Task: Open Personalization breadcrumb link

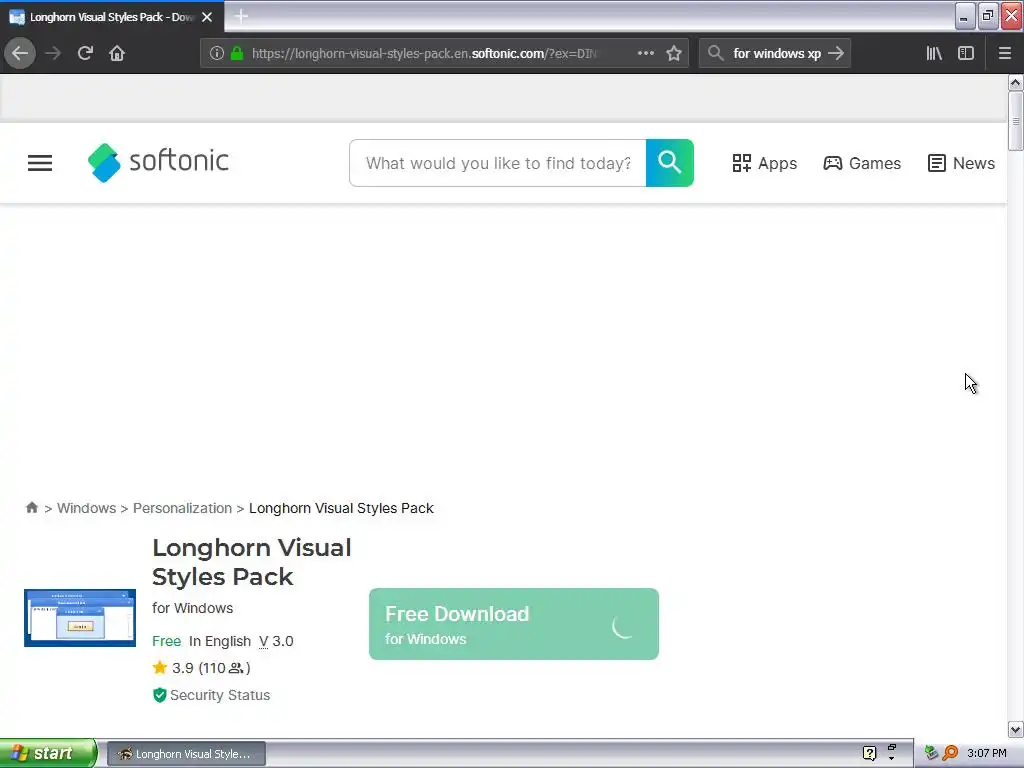Action: pyautogui.click(x=182, y=508)
